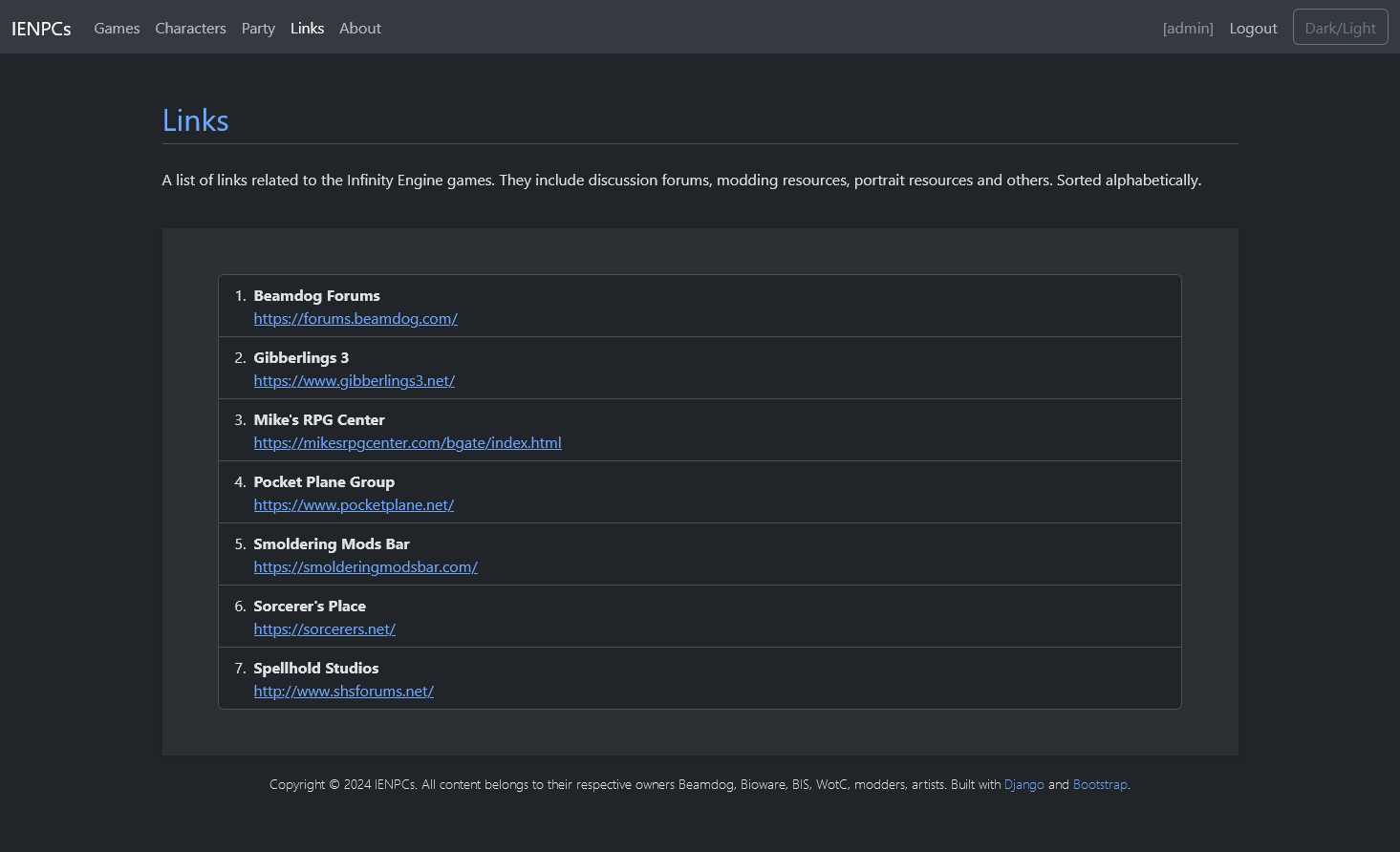The image size is (1400, 852).
Task: Open the Mike's RPG Center URL
Action: point(407,443)
